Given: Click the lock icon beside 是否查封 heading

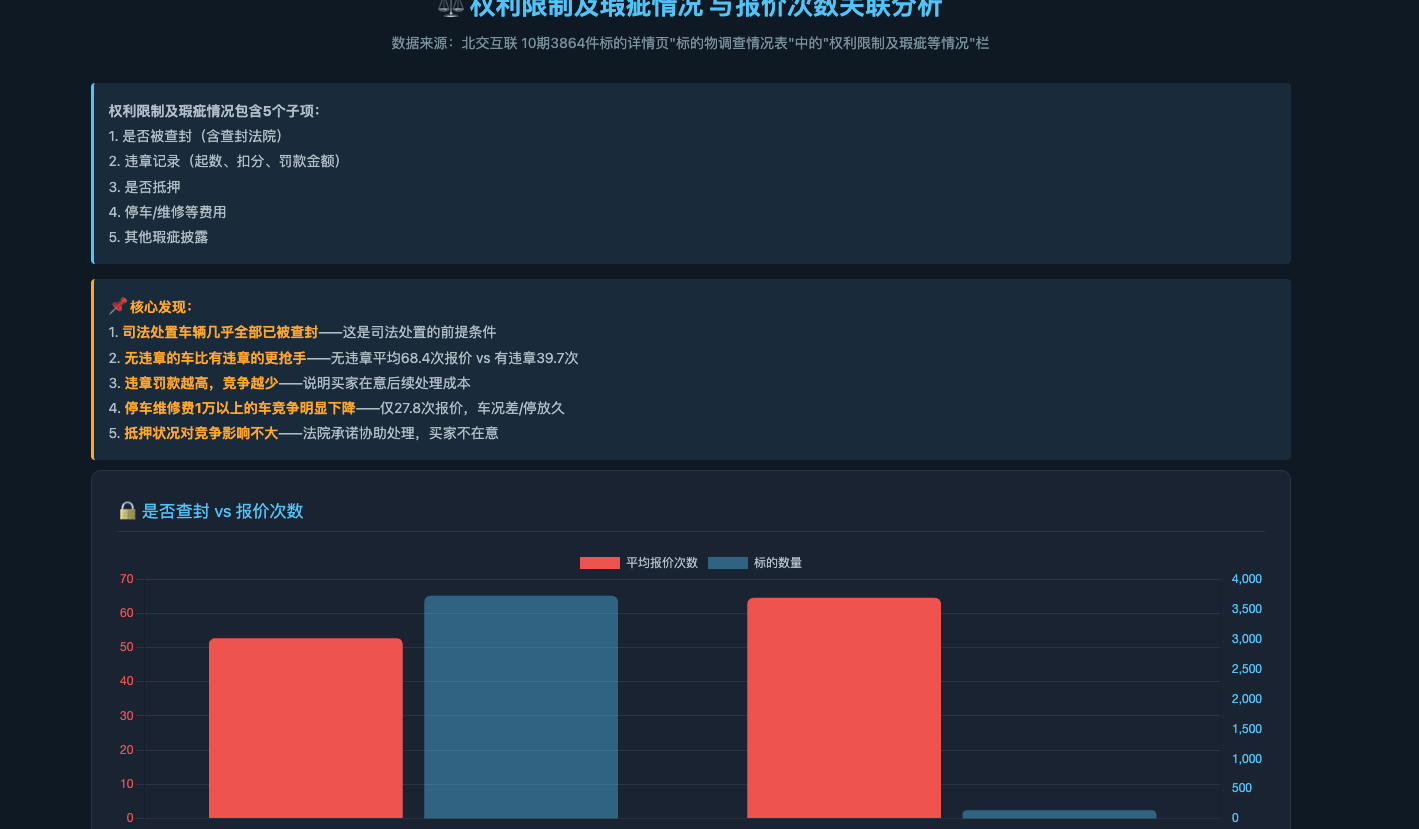Looking at the screenshot, I should [x=127, y=511].
